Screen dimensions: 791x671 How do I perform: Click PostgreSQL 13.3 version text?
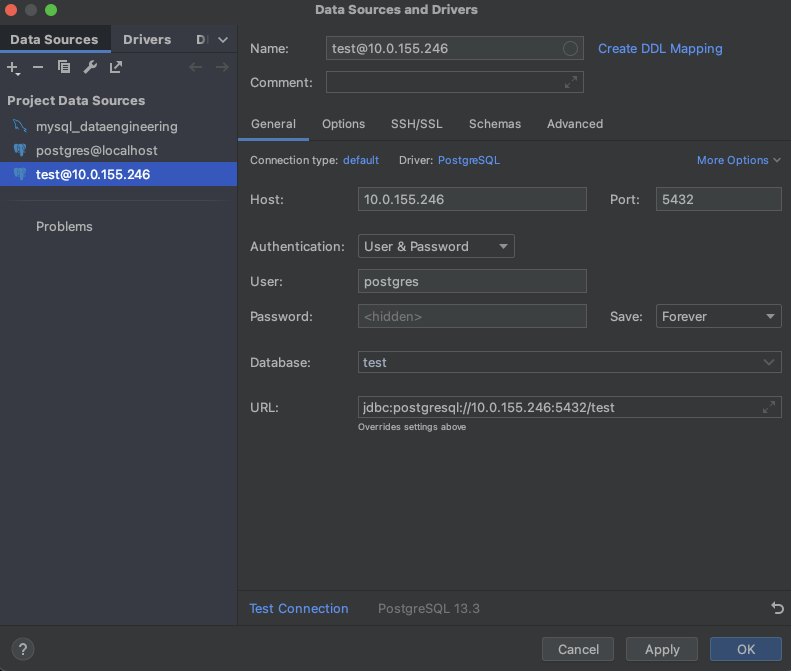pos(429,608)
